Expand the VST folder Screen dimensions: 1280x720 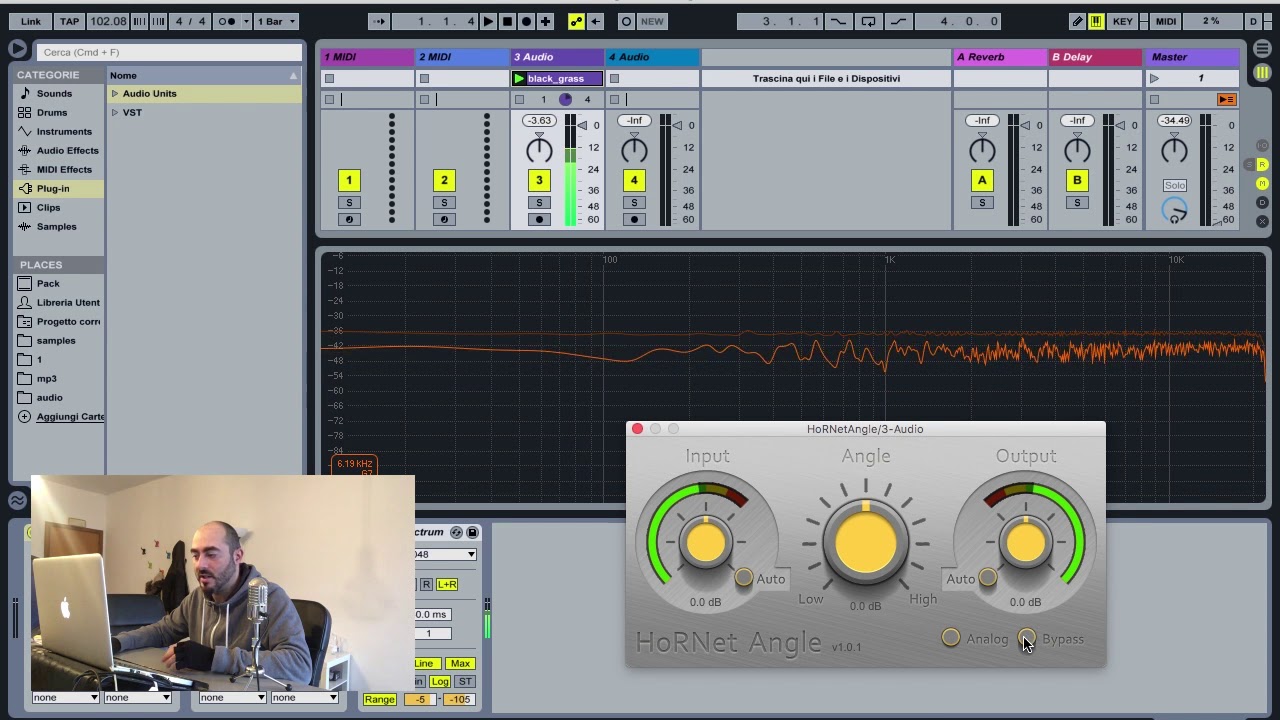pos(115,112)
